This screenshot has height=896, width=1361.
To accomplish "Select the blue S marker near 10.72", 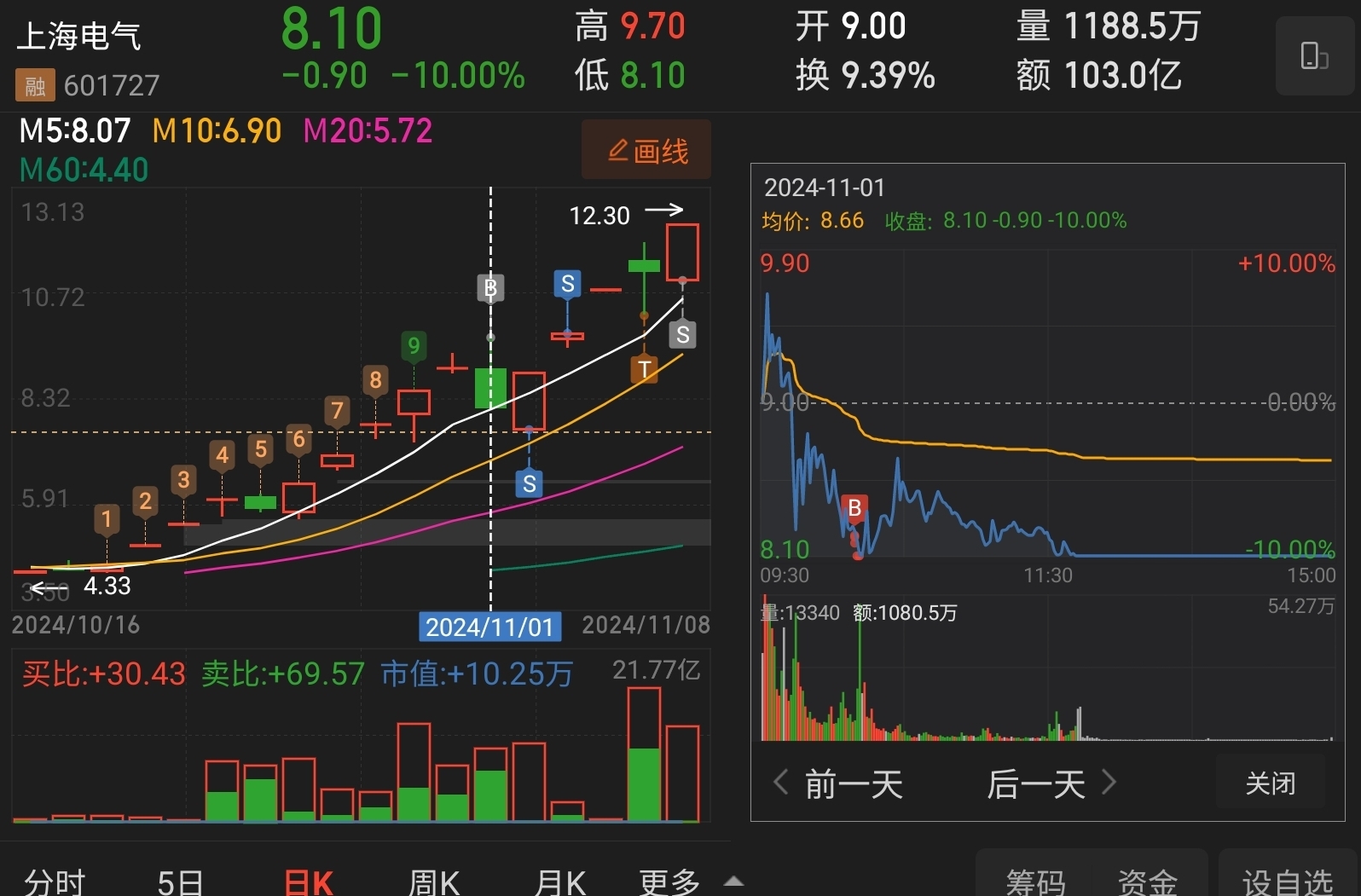I will [567, 284].
